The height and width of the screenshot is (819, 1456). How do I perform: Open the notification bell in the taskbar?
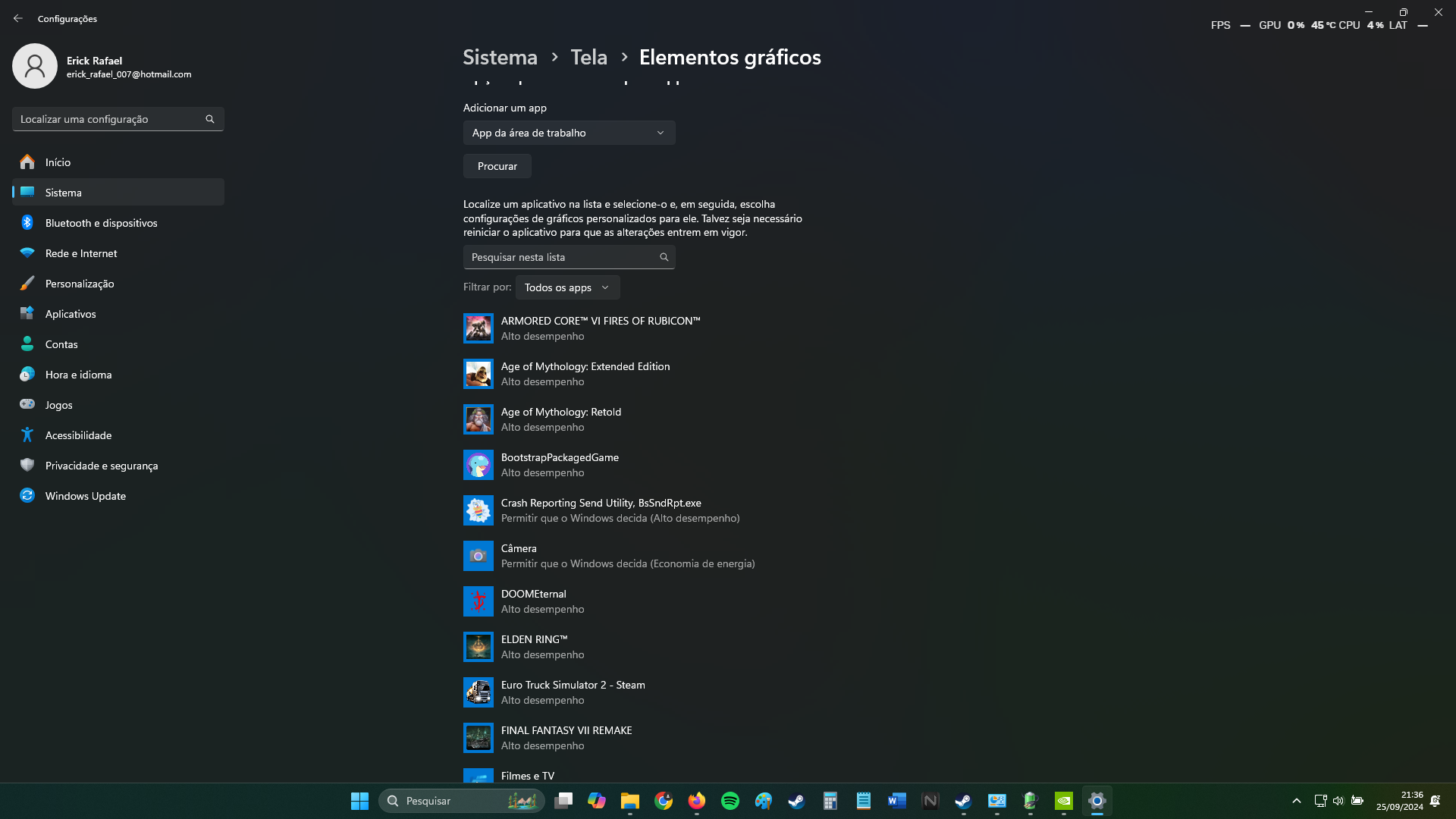(x=1435, y=801)
